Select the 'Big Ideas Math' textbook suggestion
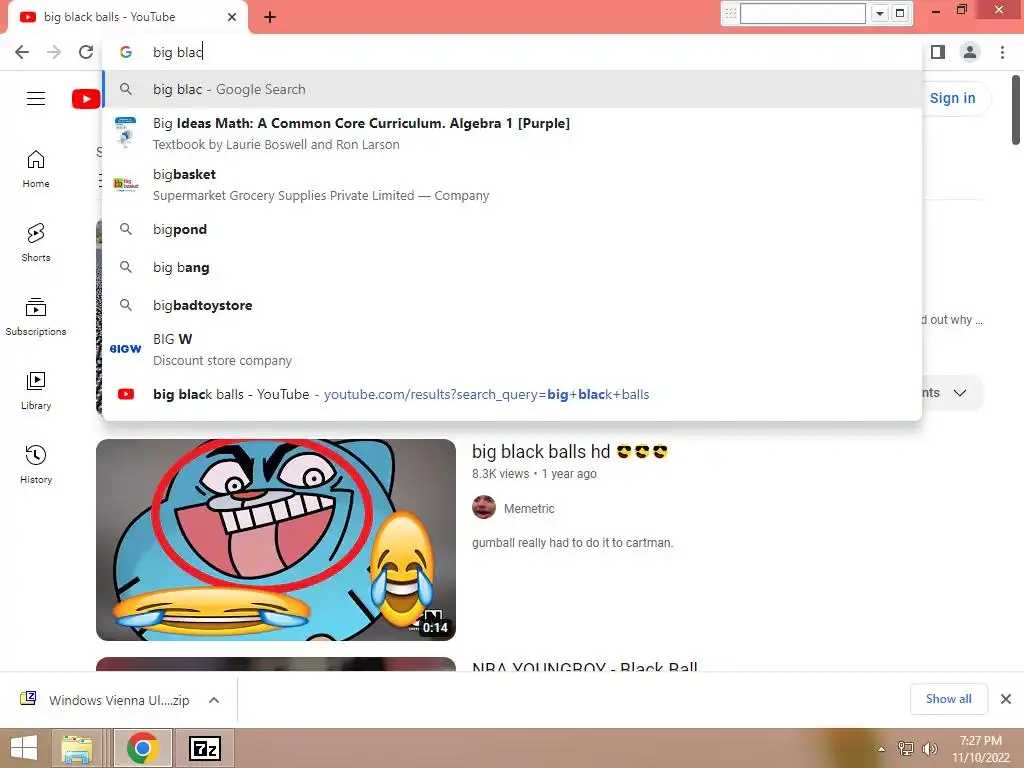The height and width of the screenshot is (768, 1024). click(512, 133)
